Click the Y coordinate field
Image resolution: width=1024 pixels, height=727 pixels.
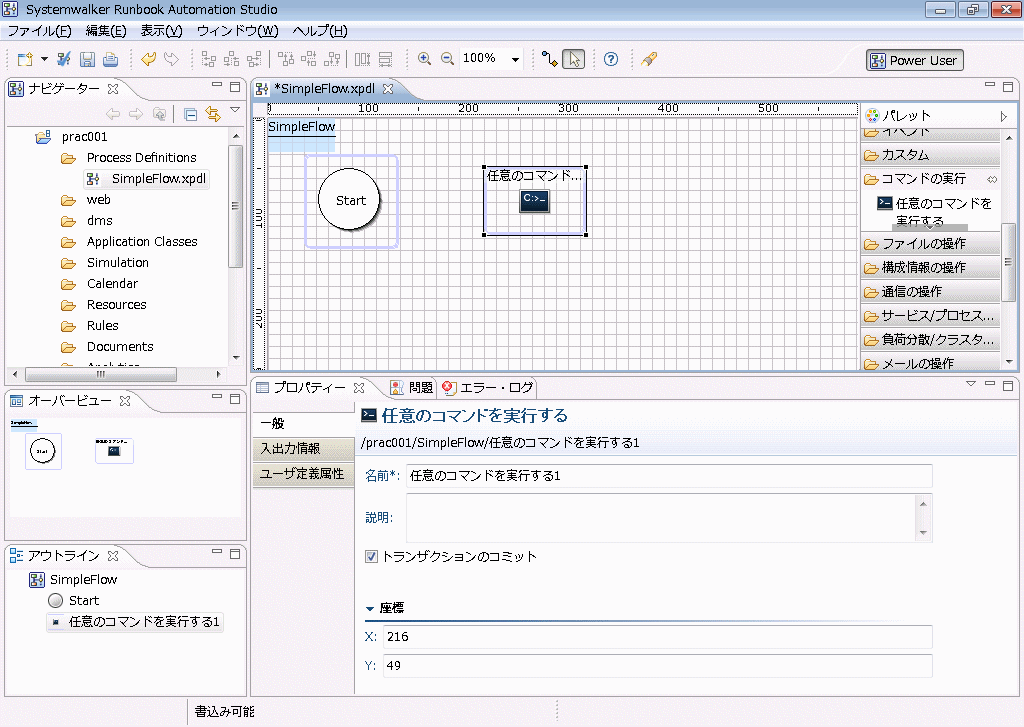pos(657,666)
